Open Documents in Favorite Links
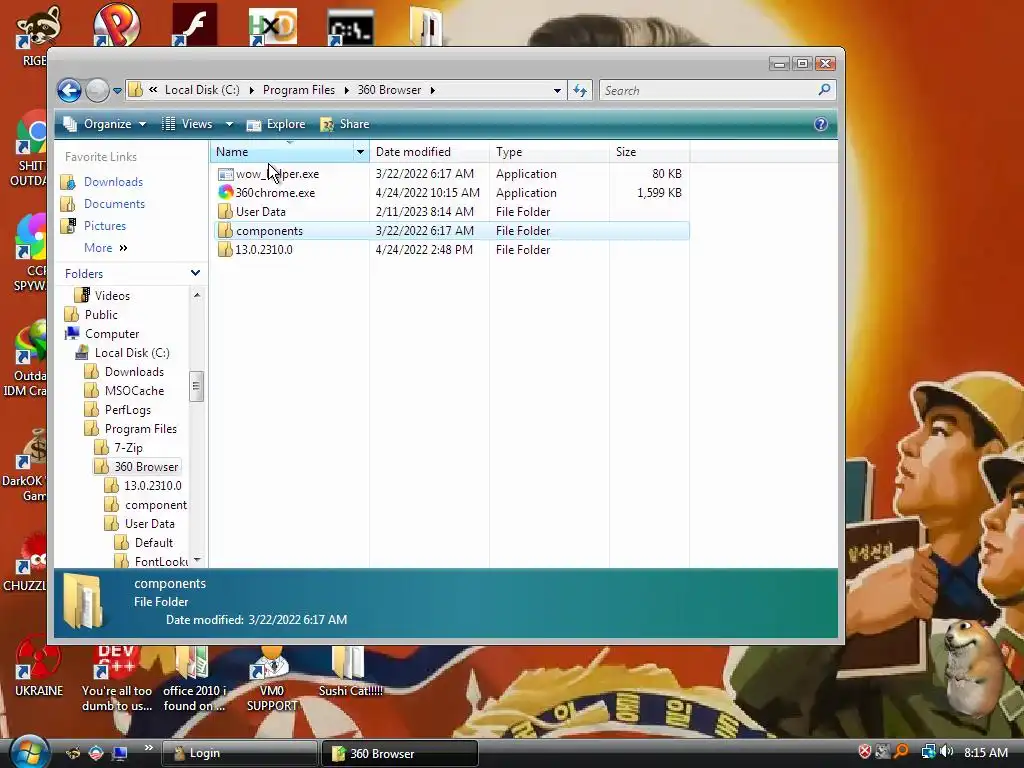Screen dimensions: 1024x768 [114, 204]
